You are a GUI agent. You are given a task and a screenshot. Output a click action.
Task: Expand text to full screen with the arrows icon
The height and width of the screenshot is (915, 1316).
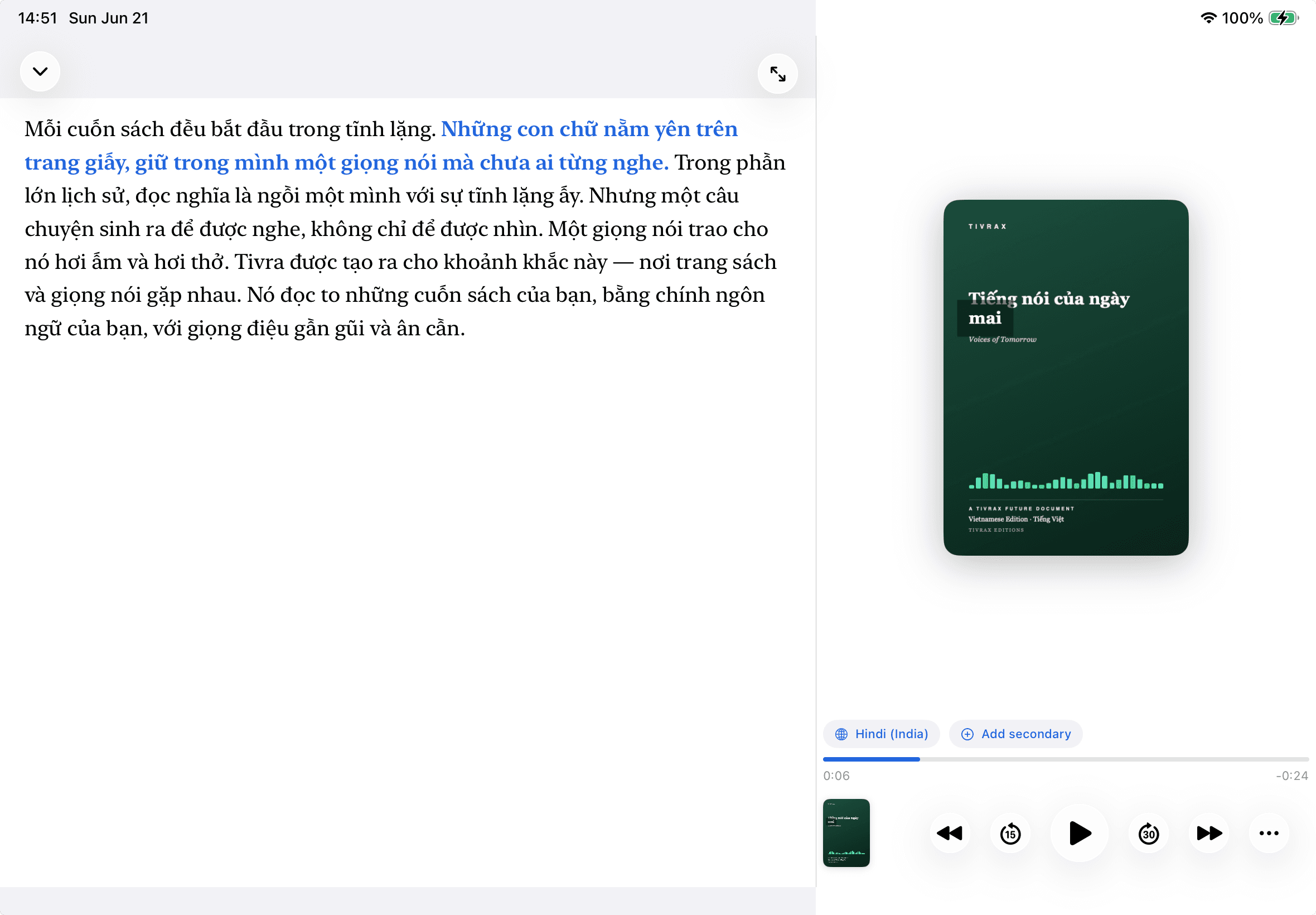(x=777, y=74)
